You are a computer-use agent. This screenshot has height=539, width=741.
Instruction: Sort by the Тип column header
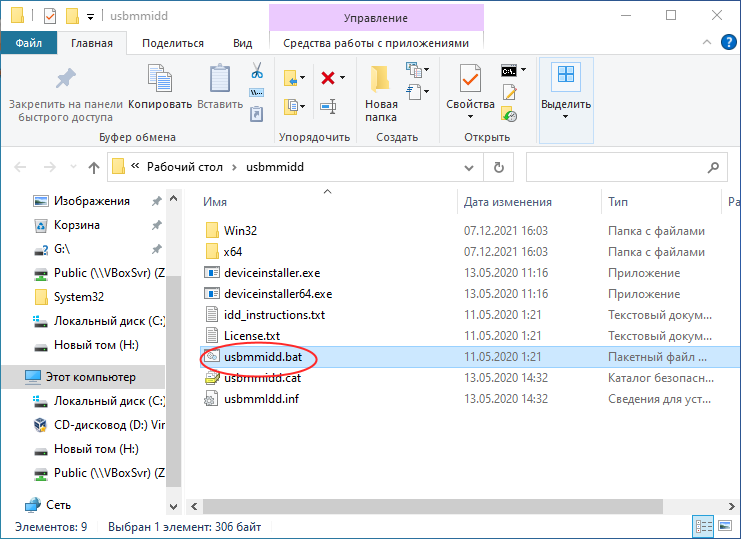[618, 202]
